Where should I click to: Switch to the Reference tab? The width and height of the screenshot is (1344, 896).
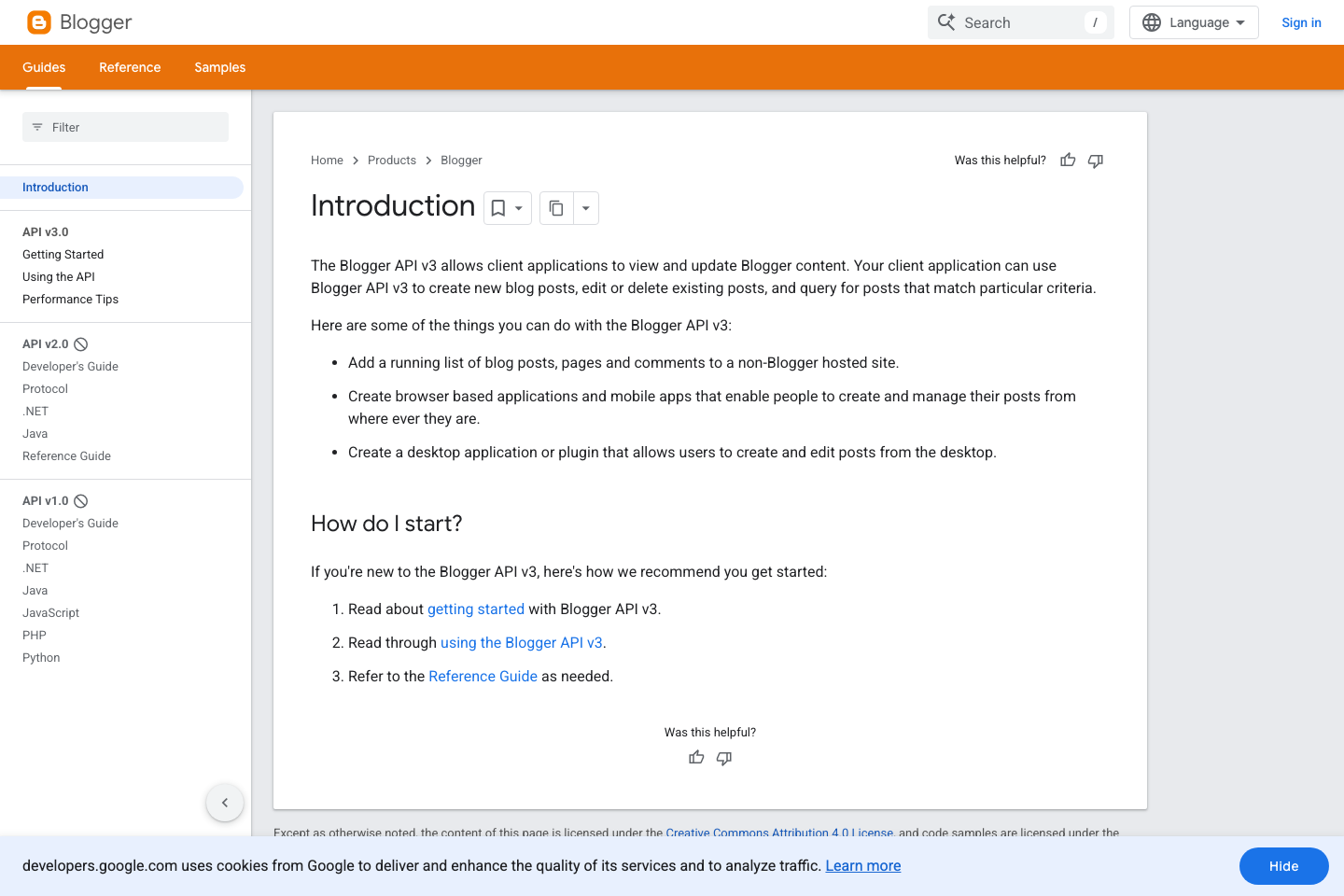click(130, 67)
